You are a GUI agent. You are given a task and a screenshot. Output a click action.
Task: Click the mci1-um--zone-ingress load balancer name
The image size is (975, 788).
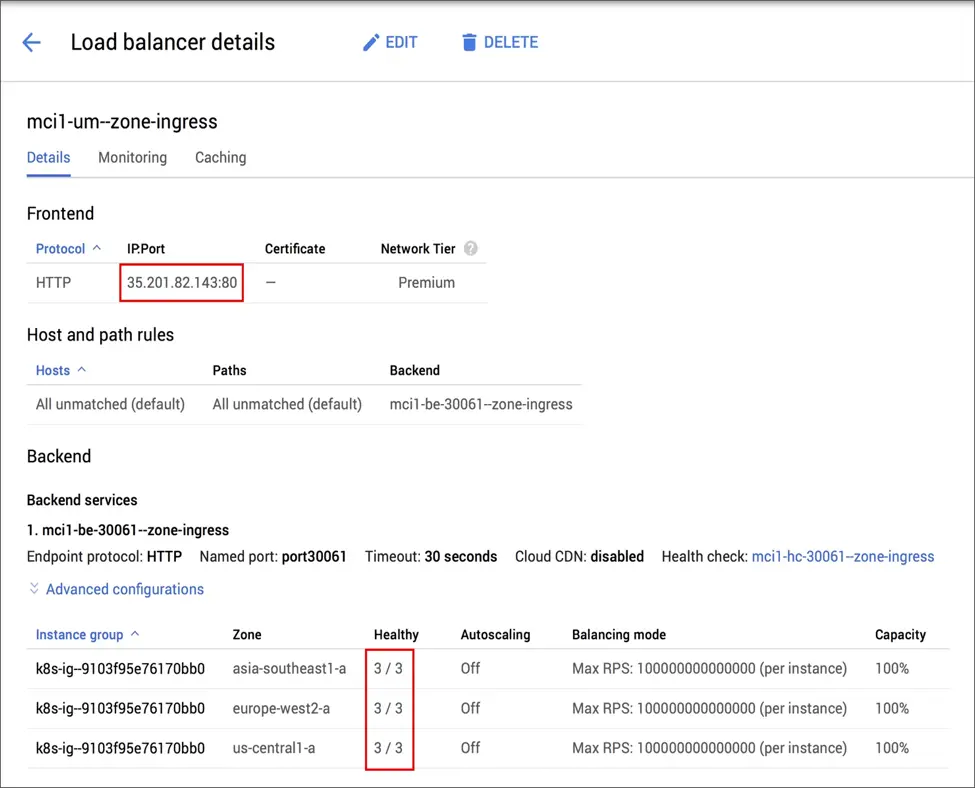click(122, 122)
